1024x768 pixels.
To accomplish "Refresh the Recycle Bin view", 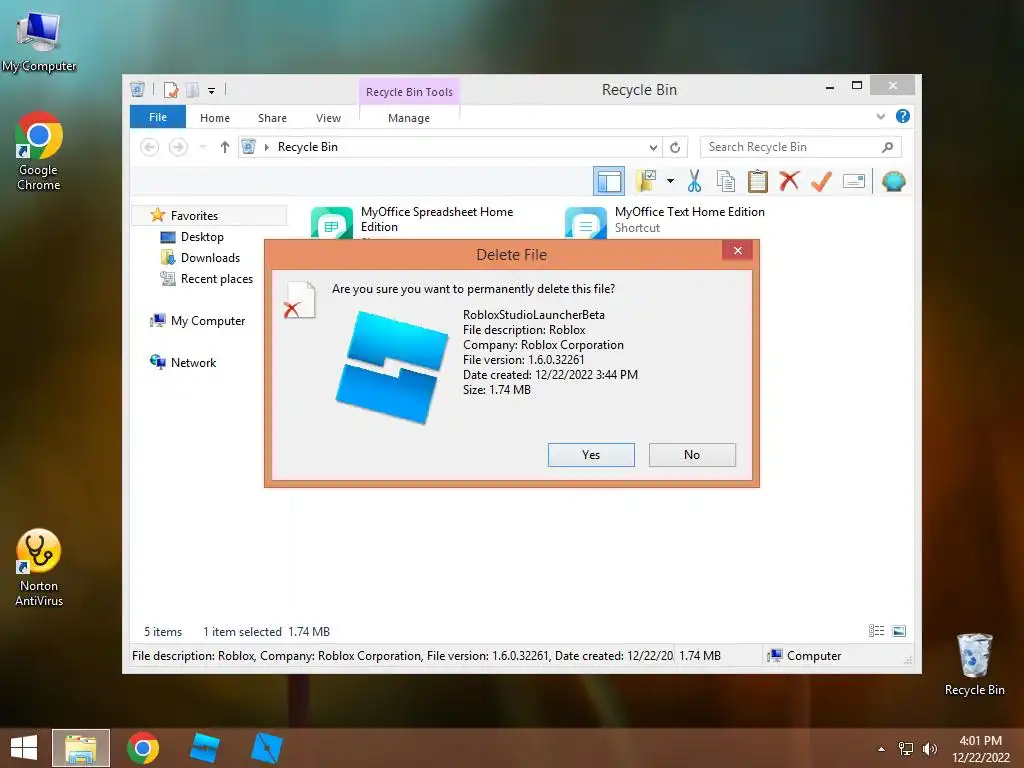I will tap(675, 148).
